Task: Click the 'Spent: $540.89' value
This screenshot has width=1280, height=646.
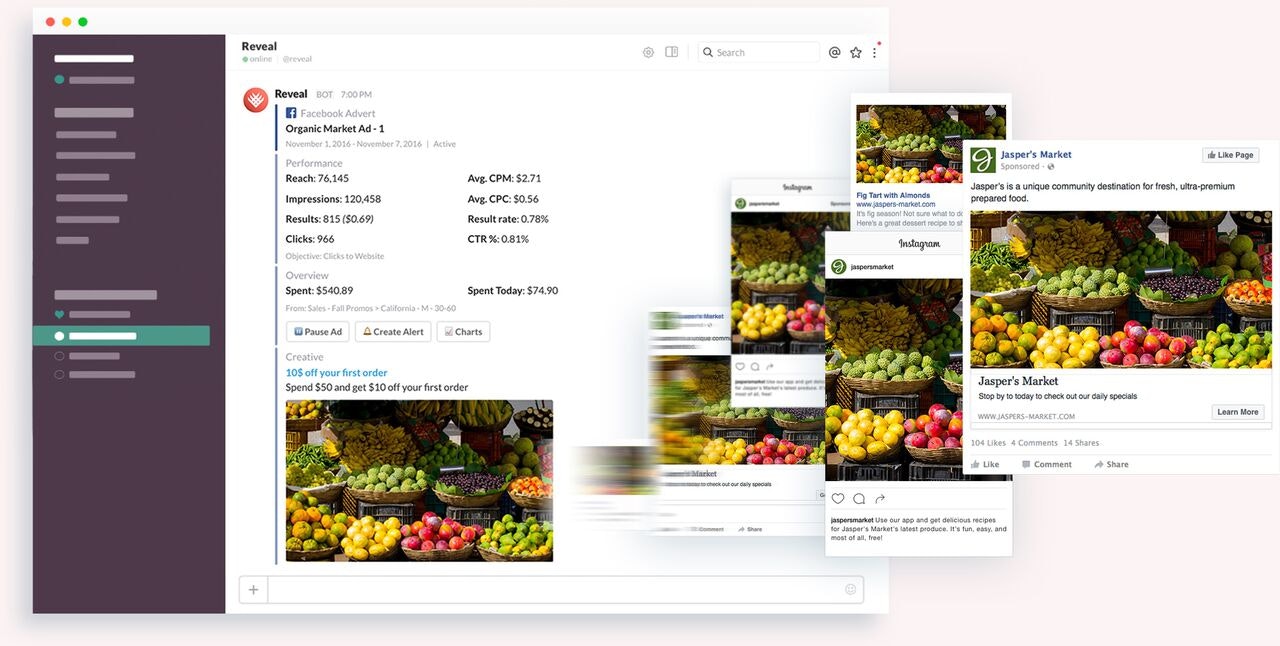Action: (x=319, y=291)
